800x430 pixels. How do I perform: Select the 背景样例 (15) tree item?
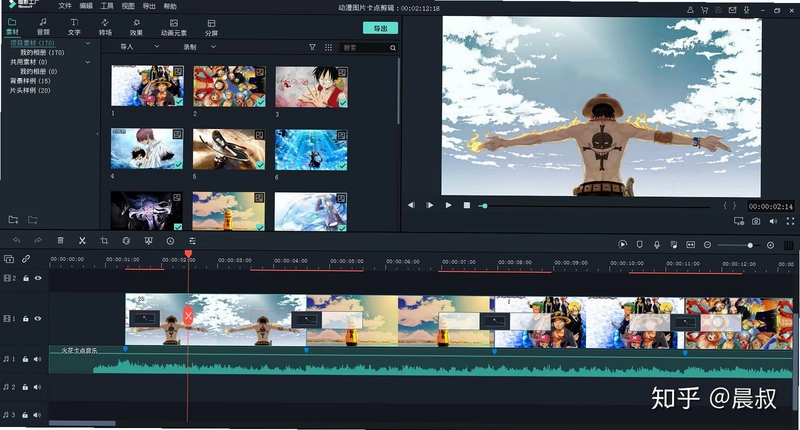(30, 81)
